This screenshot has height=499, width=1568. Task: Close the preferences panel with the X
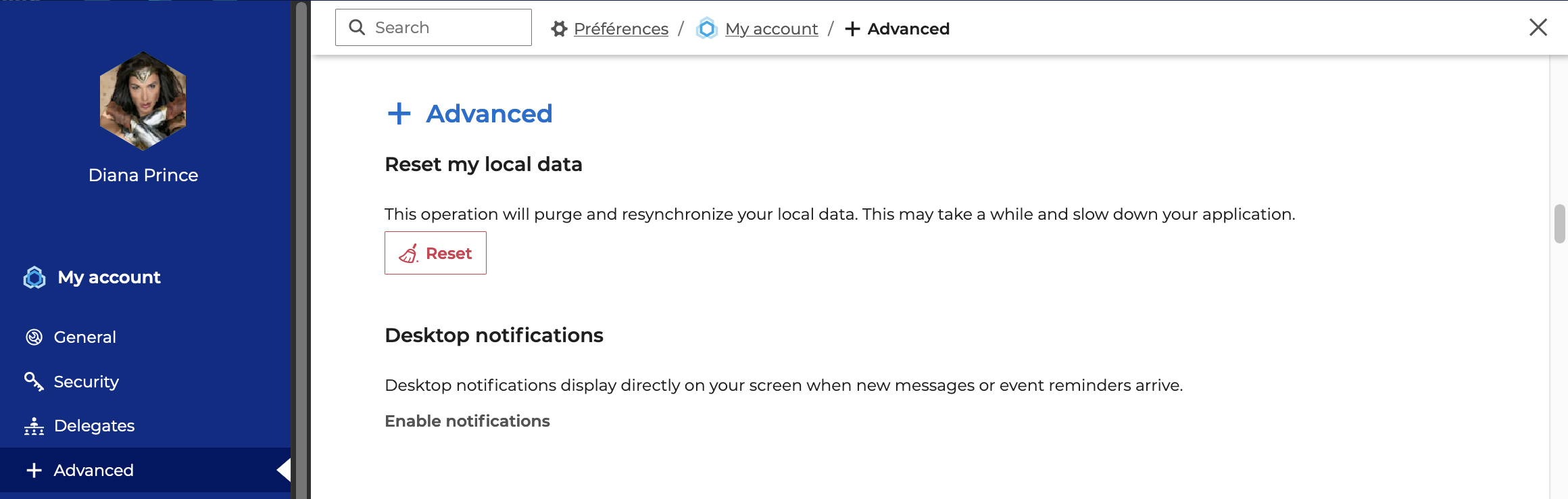pyautogui.click(x=1538, y=27)
